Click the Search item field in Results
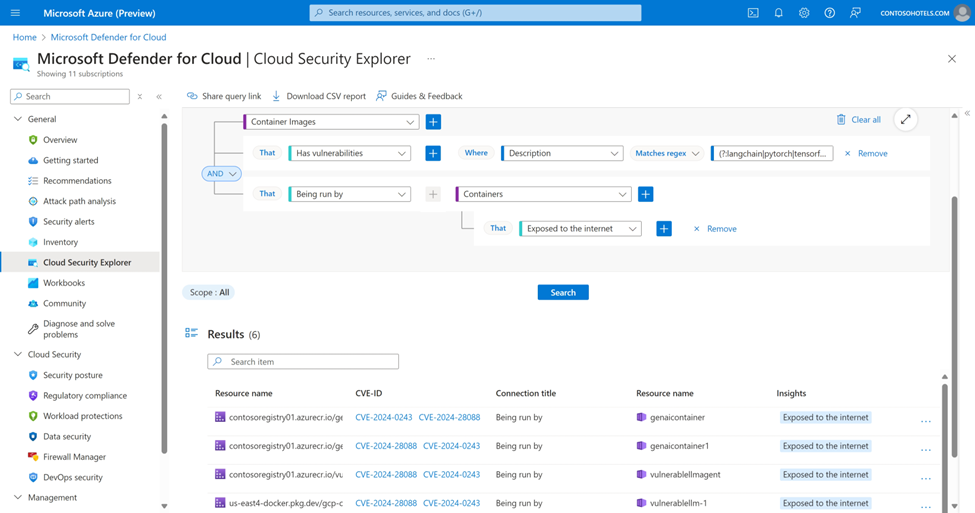This screenshot has height=513, width=975. [x=303, y=361]
